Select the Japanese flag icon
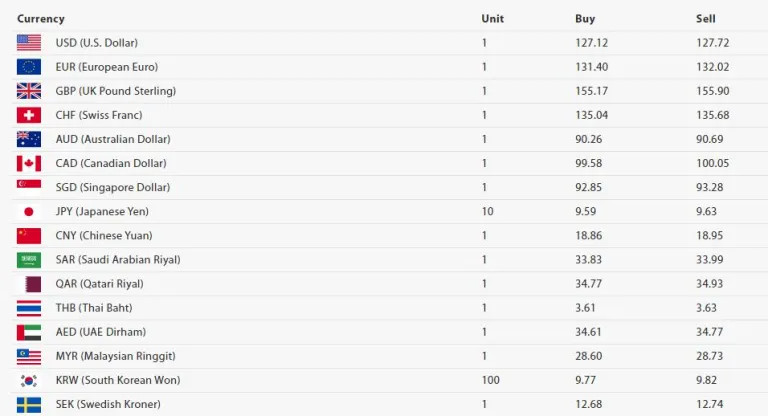 point(29,212)
